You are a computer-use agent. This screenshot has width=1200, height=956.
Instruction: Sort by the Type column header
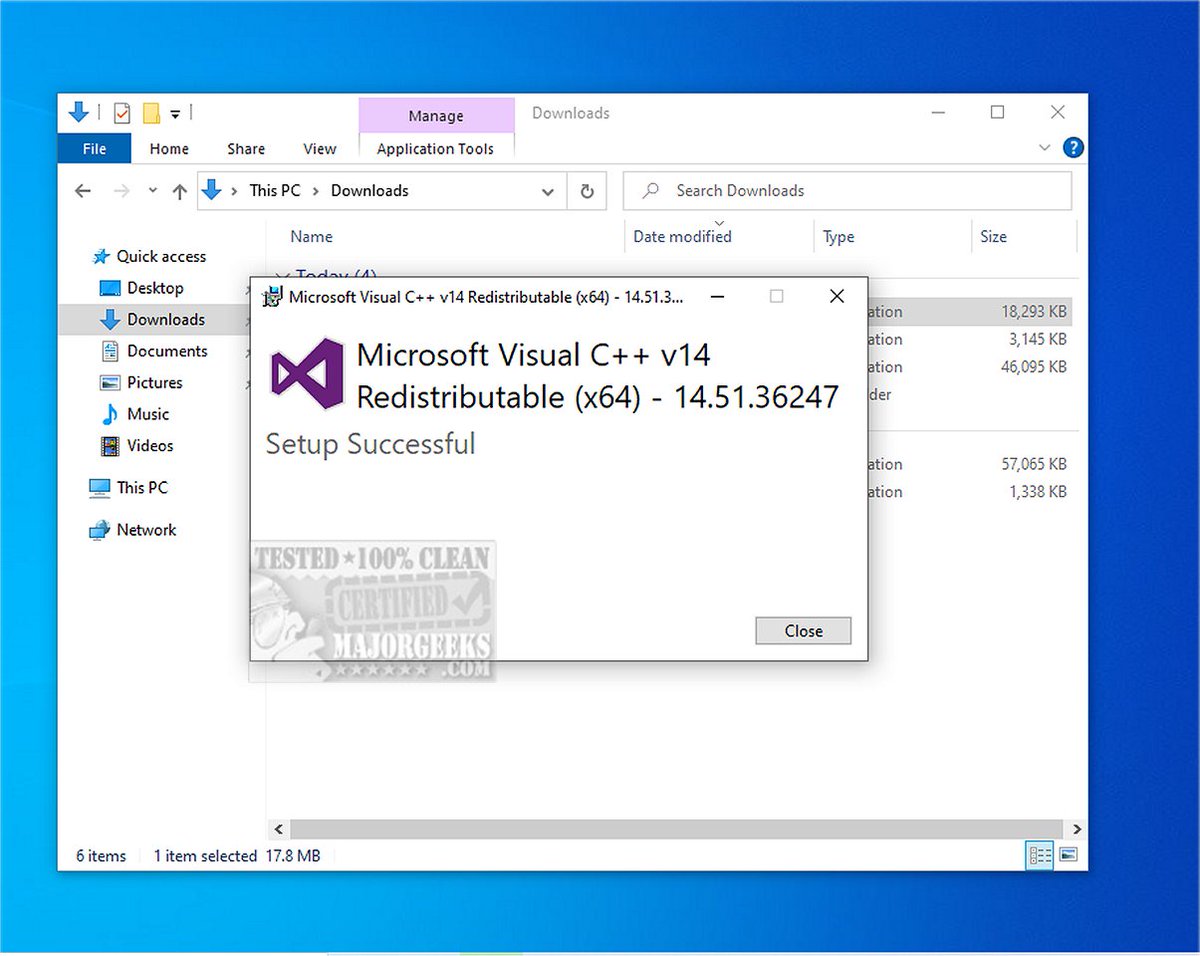point(838,237)
